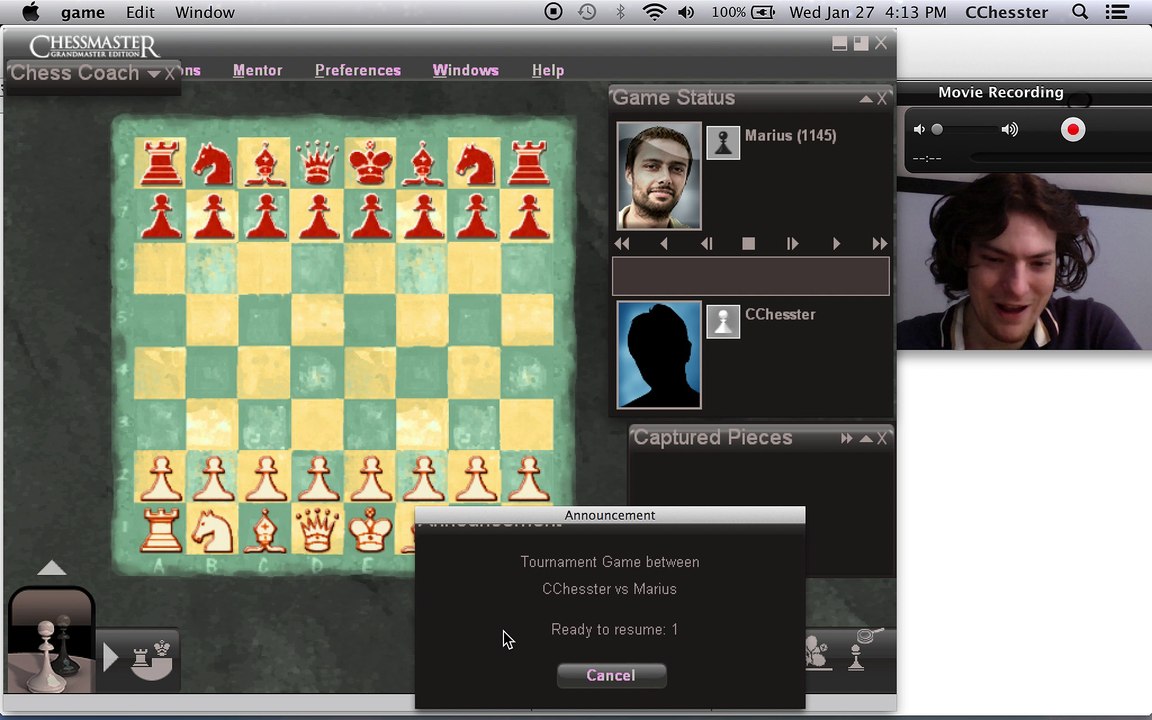1152x720 pixels.
Task: Open the Window menu in the menu bar
Action: click(205, 12)
